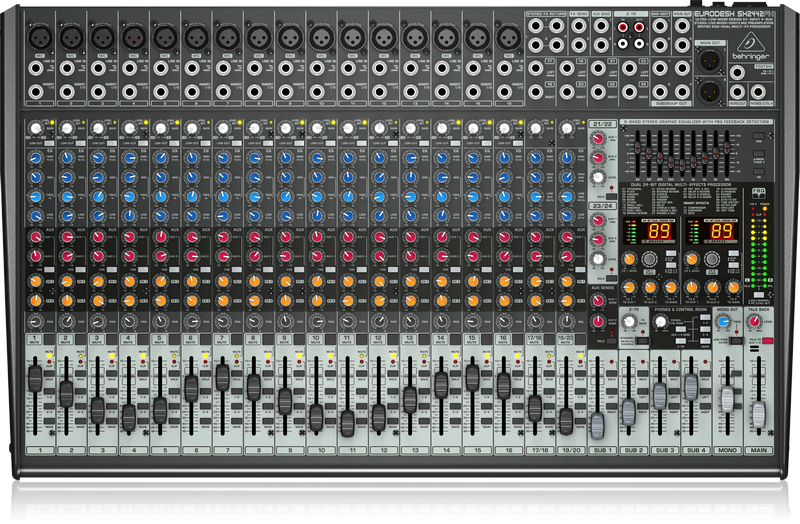Viewport: 800px width, 524px height.
Task: Click the channel 1 fader handle
Action: point(35,378)
